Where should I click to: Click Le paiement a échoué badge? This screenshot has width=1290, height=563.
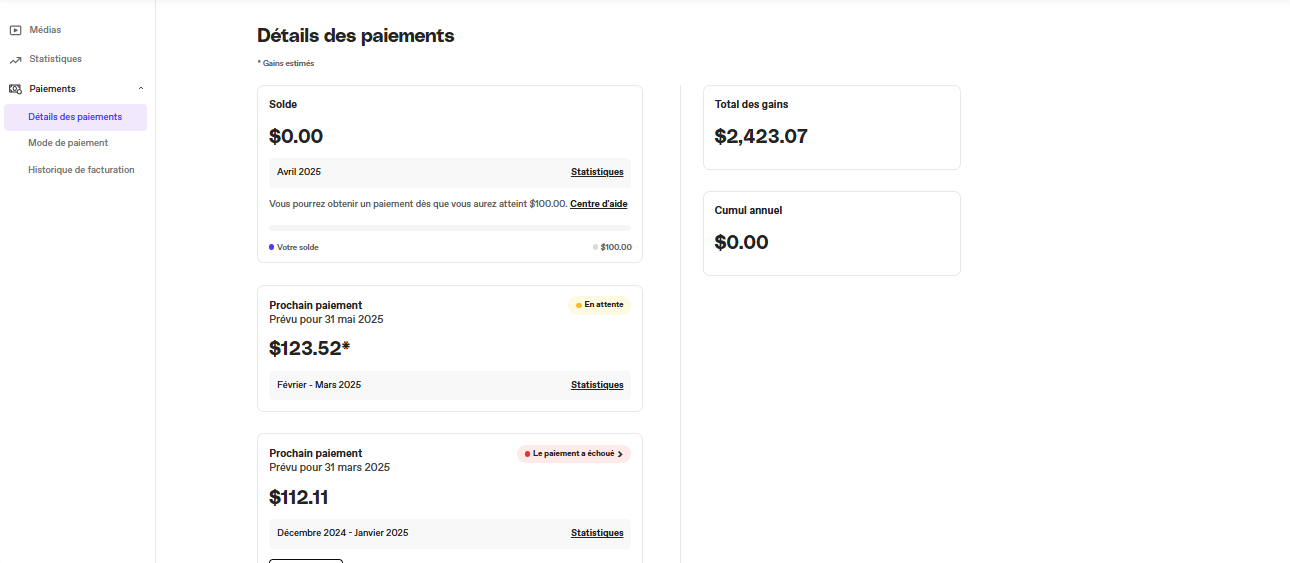(x=574, y=454)
